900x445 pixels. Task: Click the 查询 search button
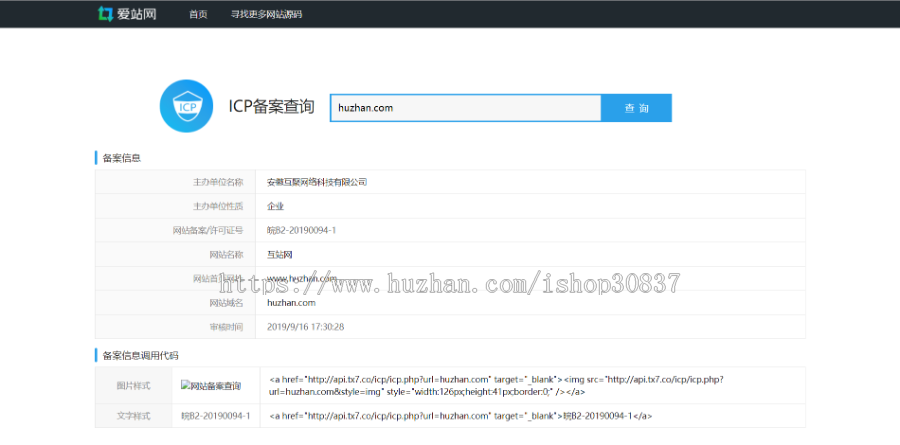tap(636, 107)
